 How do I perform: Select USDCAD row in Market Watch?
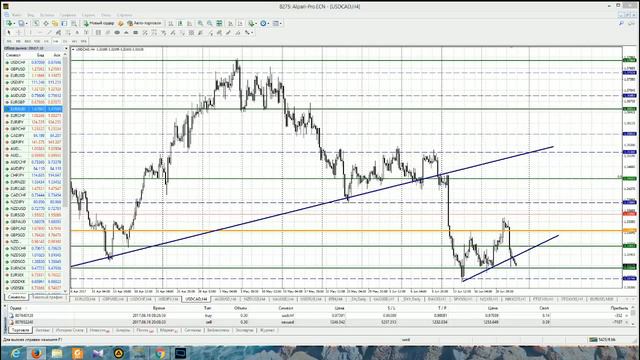[x=33, y=89]
